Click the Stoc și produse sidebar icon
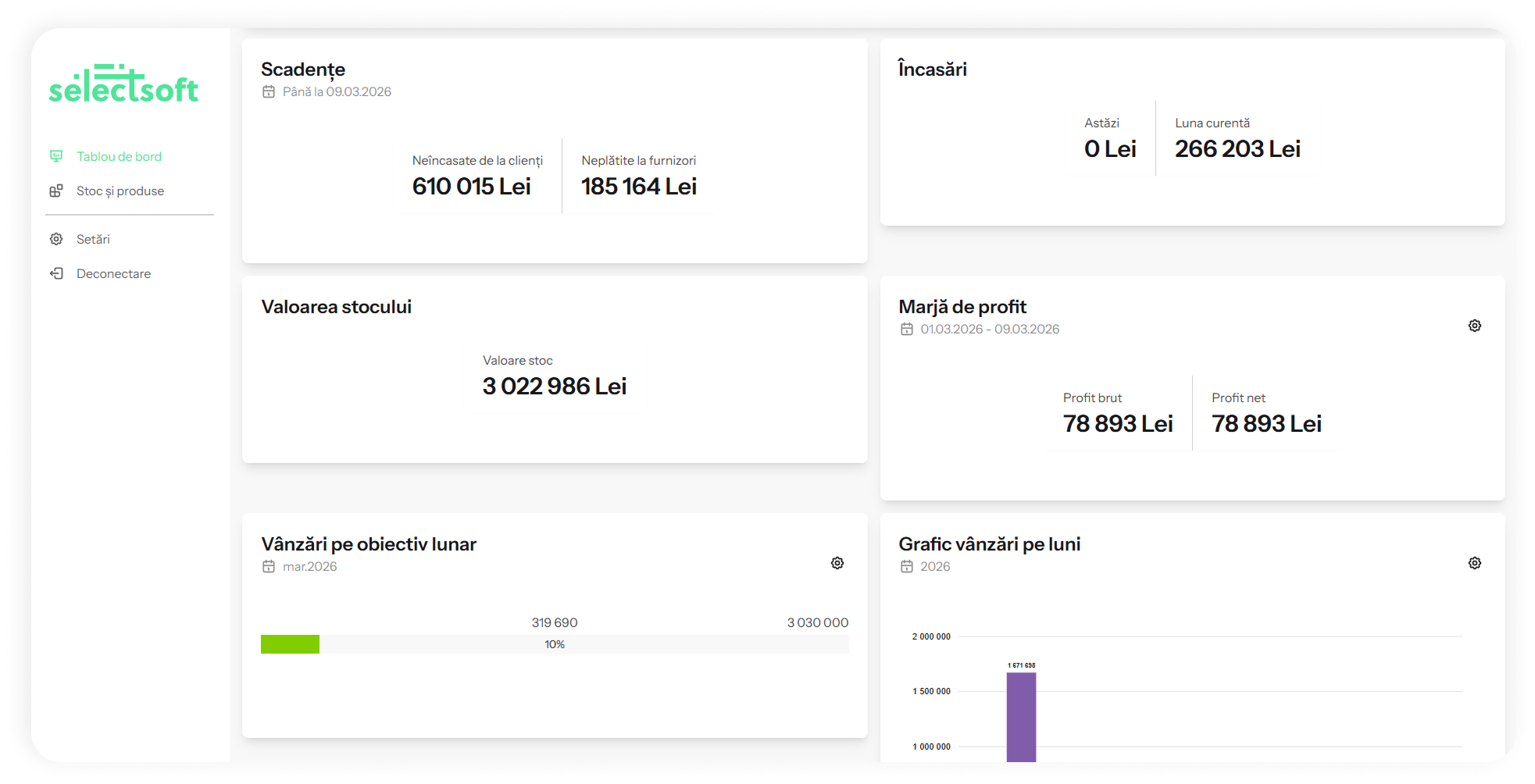Viewport: 1535px width, 784px height. [56, 191]
